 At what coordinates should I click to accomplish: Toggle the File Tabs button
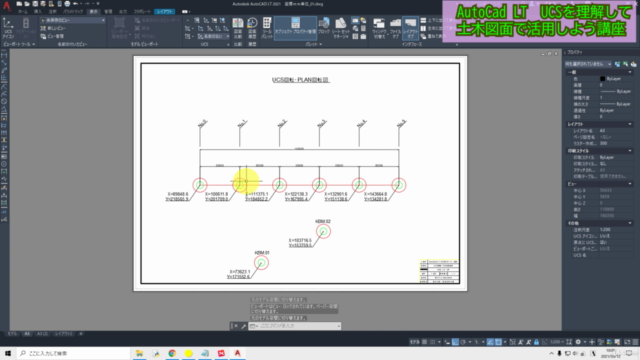[x=395, y=28]
